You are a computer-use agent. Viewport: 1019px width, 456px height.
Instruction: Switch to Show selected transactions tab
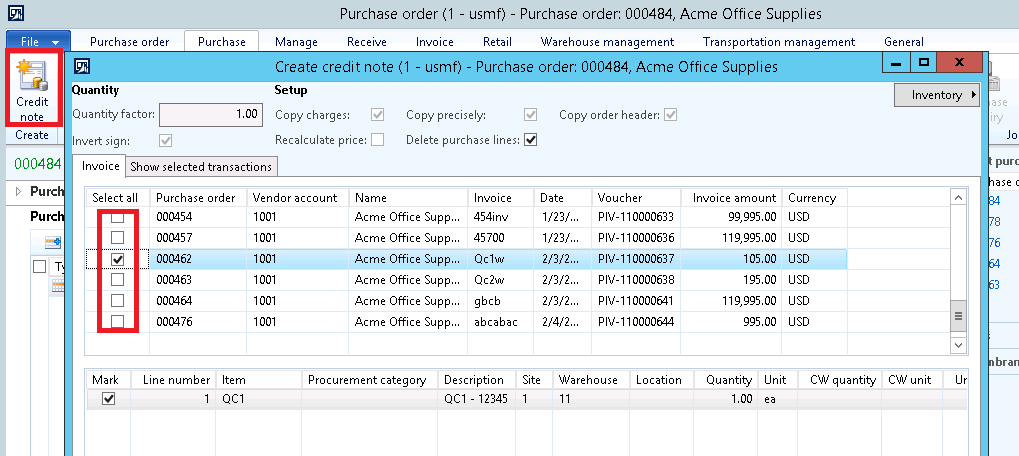[201, 166]
